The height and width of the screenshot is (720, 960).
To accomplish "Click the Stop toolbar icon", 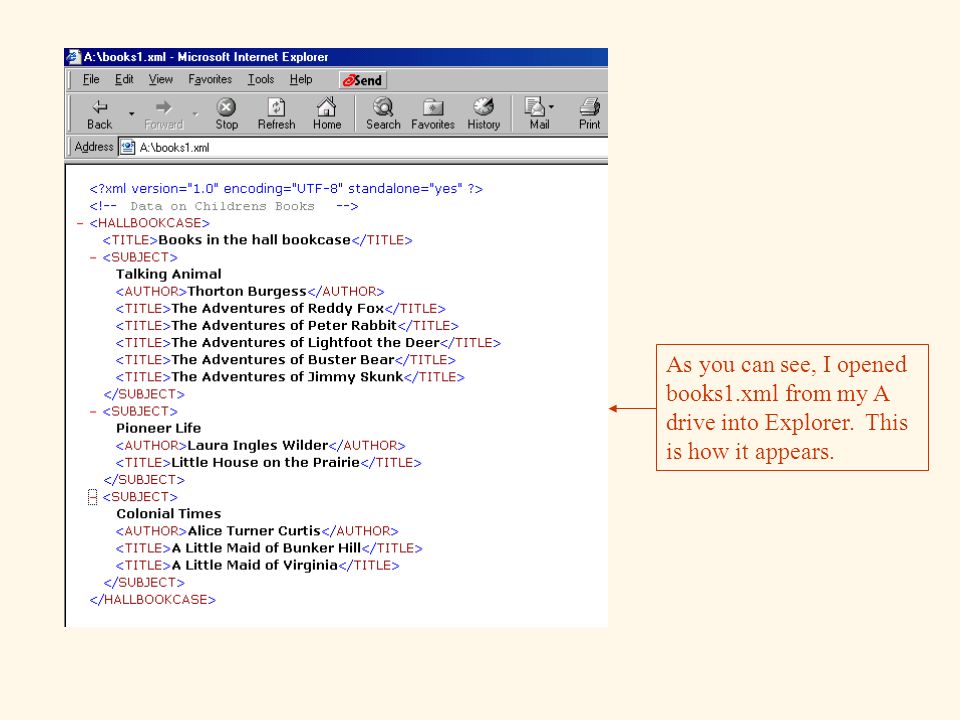I will [x=227, y=114].
